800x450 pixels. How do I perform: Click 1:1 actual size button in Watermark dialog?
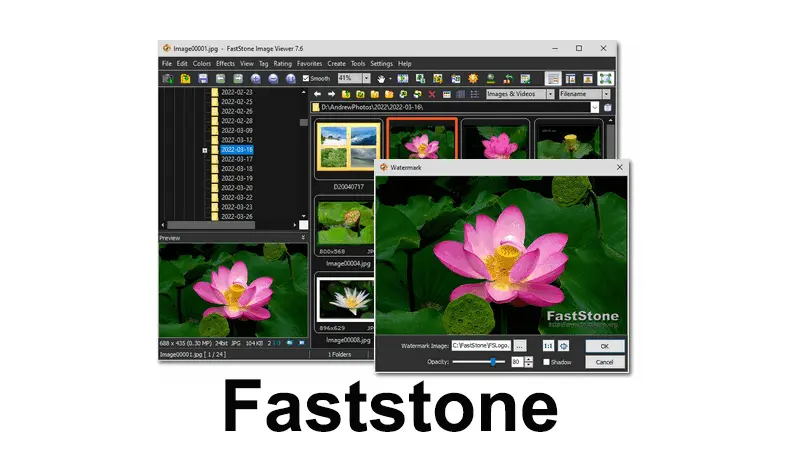548,346
